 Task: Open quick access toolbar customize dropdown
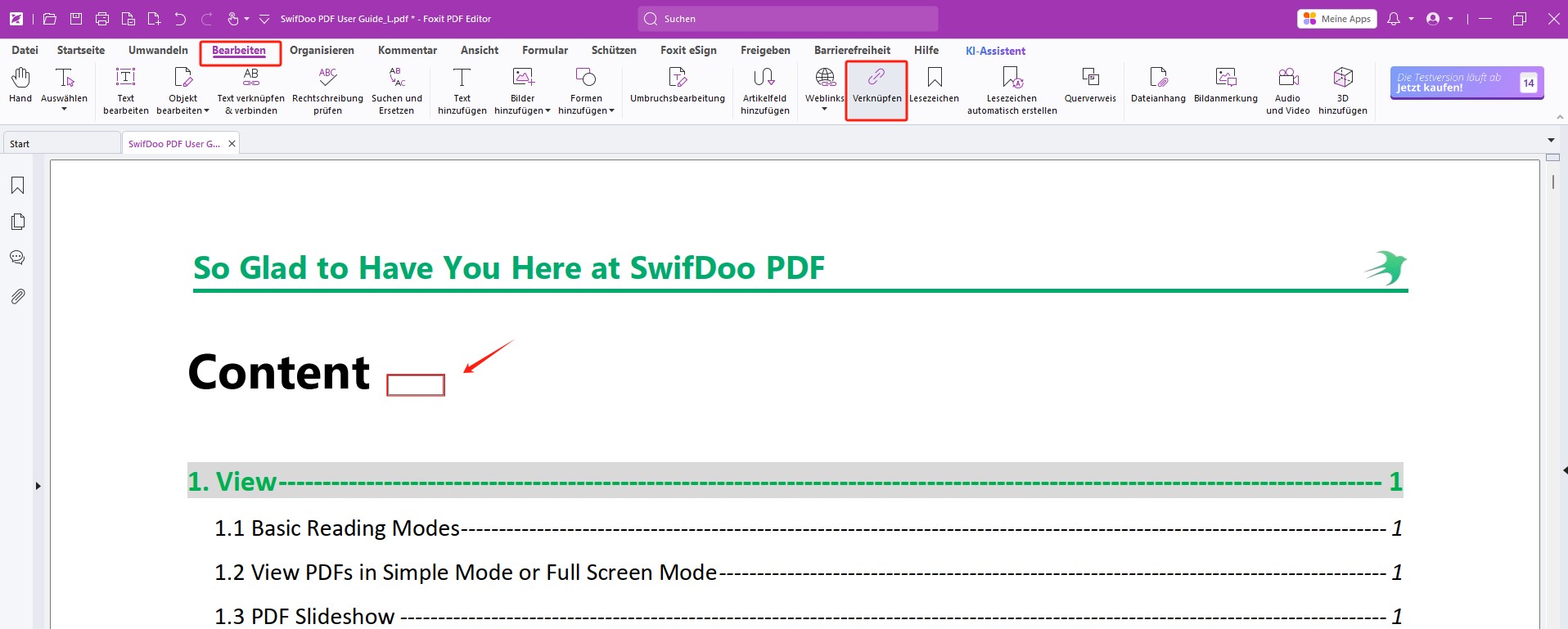(264, 19)
